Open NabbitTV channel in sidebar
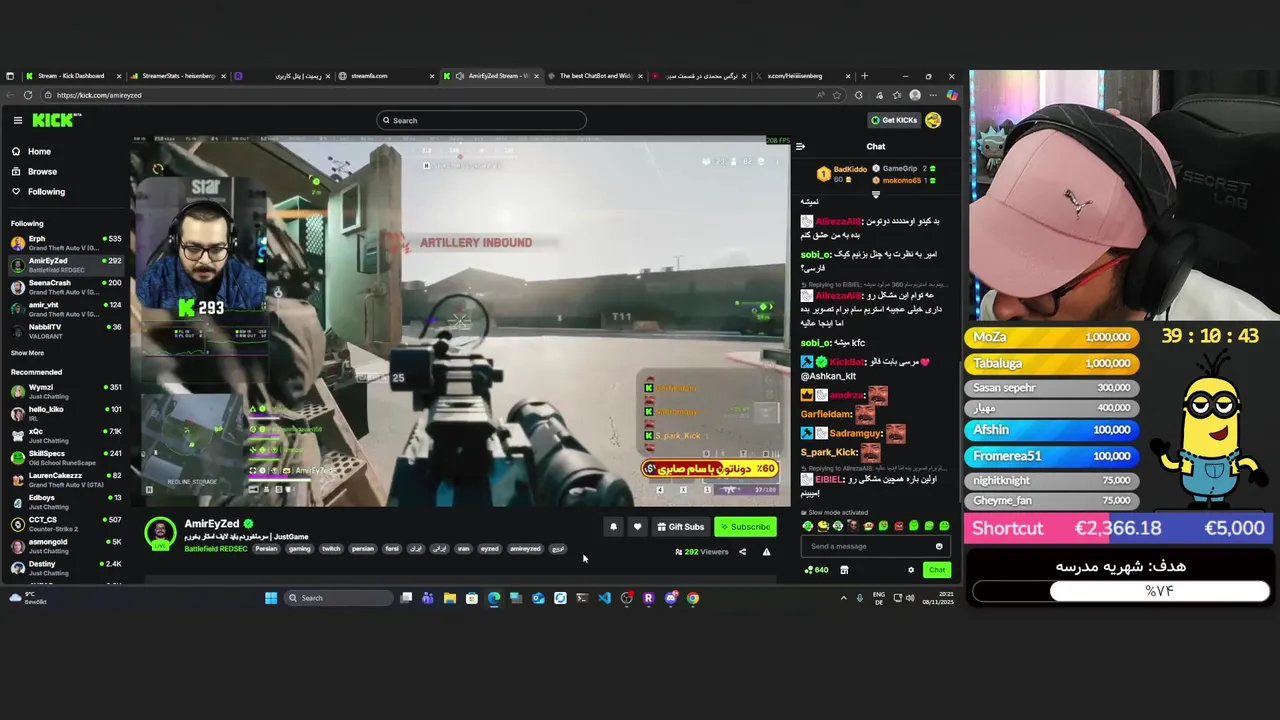Image resolution: width=1280 pixels, height=720 pixels. [65, 331]
